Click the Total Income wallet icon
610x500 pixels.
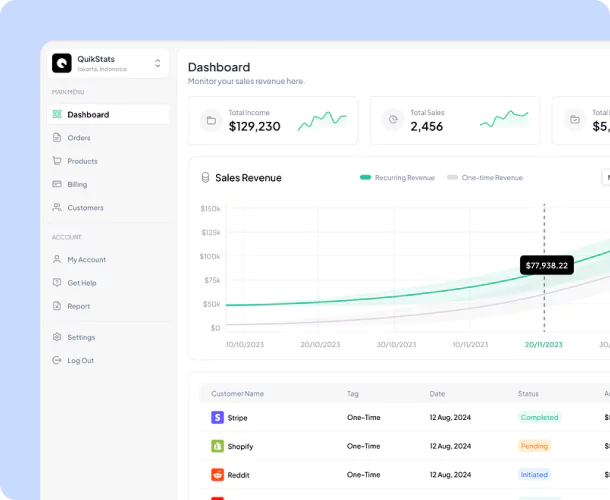pos(211,121)
